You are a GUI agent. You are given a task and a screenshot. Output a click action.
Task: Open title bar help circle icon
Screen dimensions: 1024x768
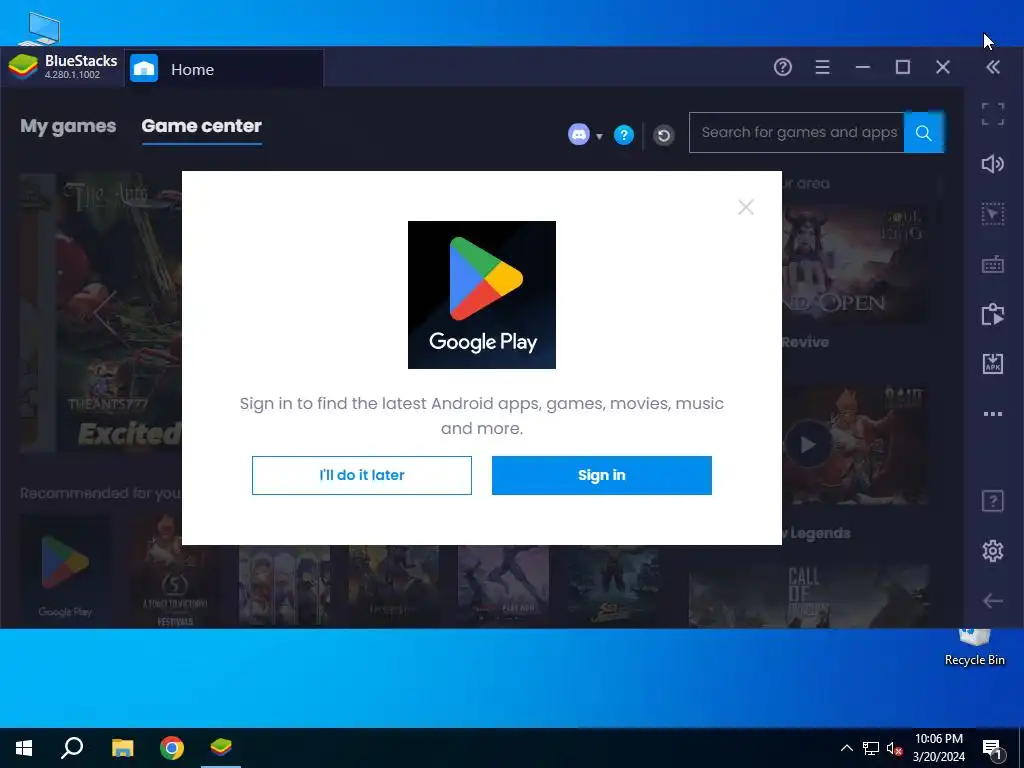click(782, 67)
